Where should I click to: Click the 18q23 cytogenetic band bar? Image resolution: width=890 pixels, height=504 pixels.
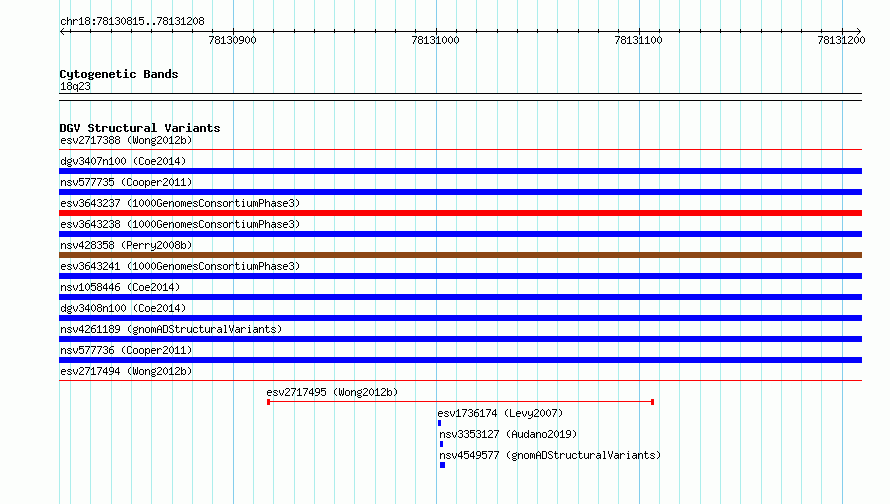pos(460,97)
